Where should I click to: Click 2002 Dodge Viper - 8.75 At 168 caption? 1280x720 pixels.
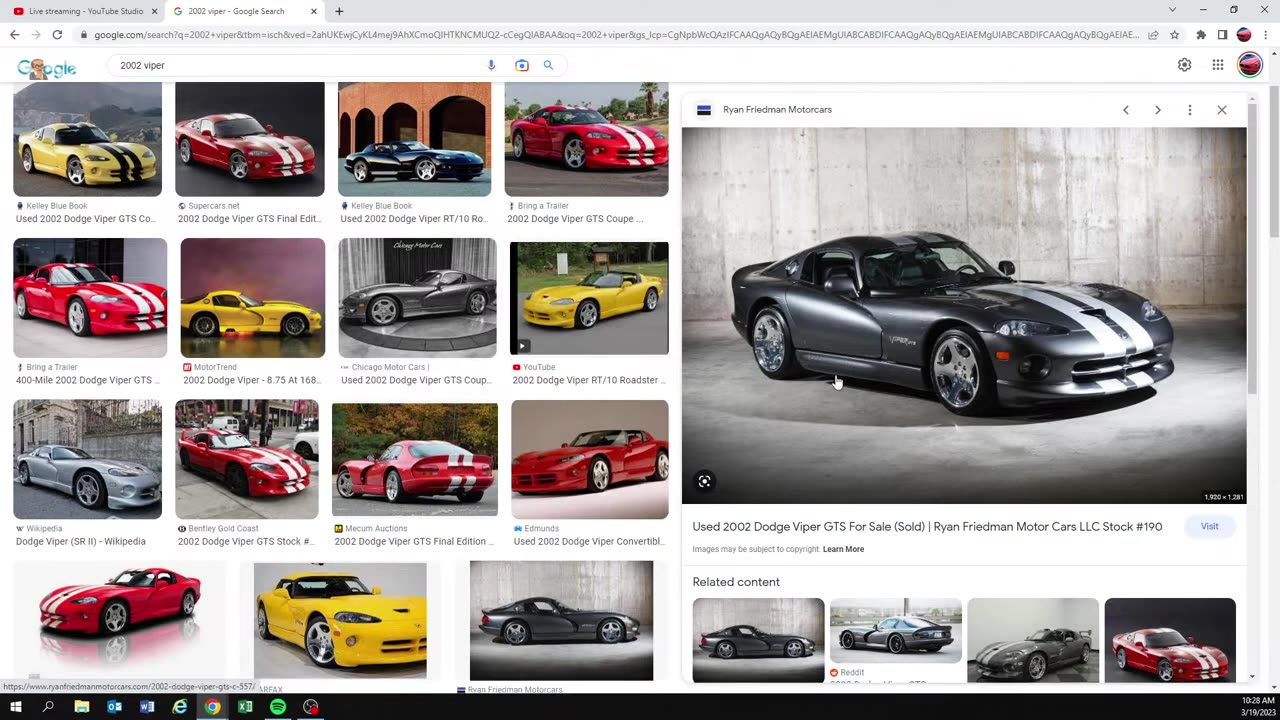coord(250,380)
